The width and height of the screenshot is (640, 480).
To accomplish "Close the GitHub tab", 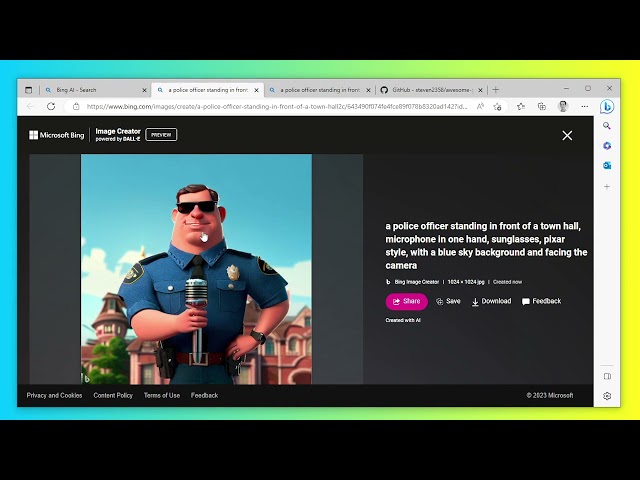I will click(x=480, y=90).
